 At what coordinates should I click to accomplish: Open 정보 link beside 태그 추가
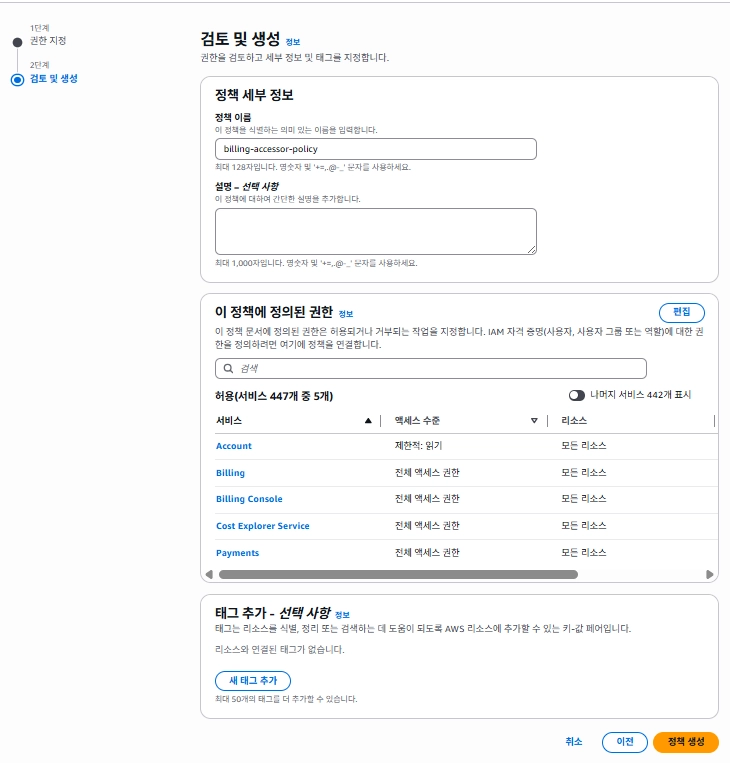click(x=342, y=614)
